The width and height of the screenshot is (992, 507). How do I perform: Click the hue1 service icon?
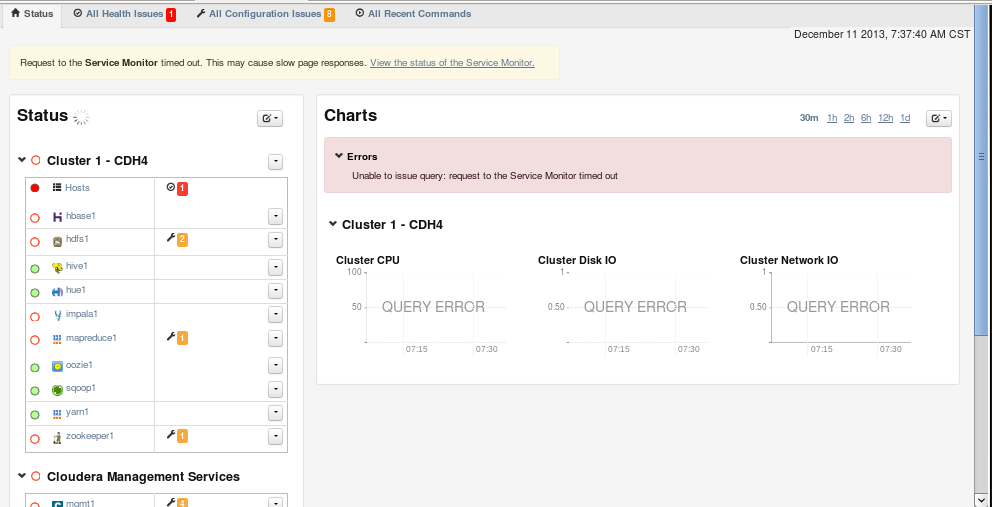(x=57, y=291)
